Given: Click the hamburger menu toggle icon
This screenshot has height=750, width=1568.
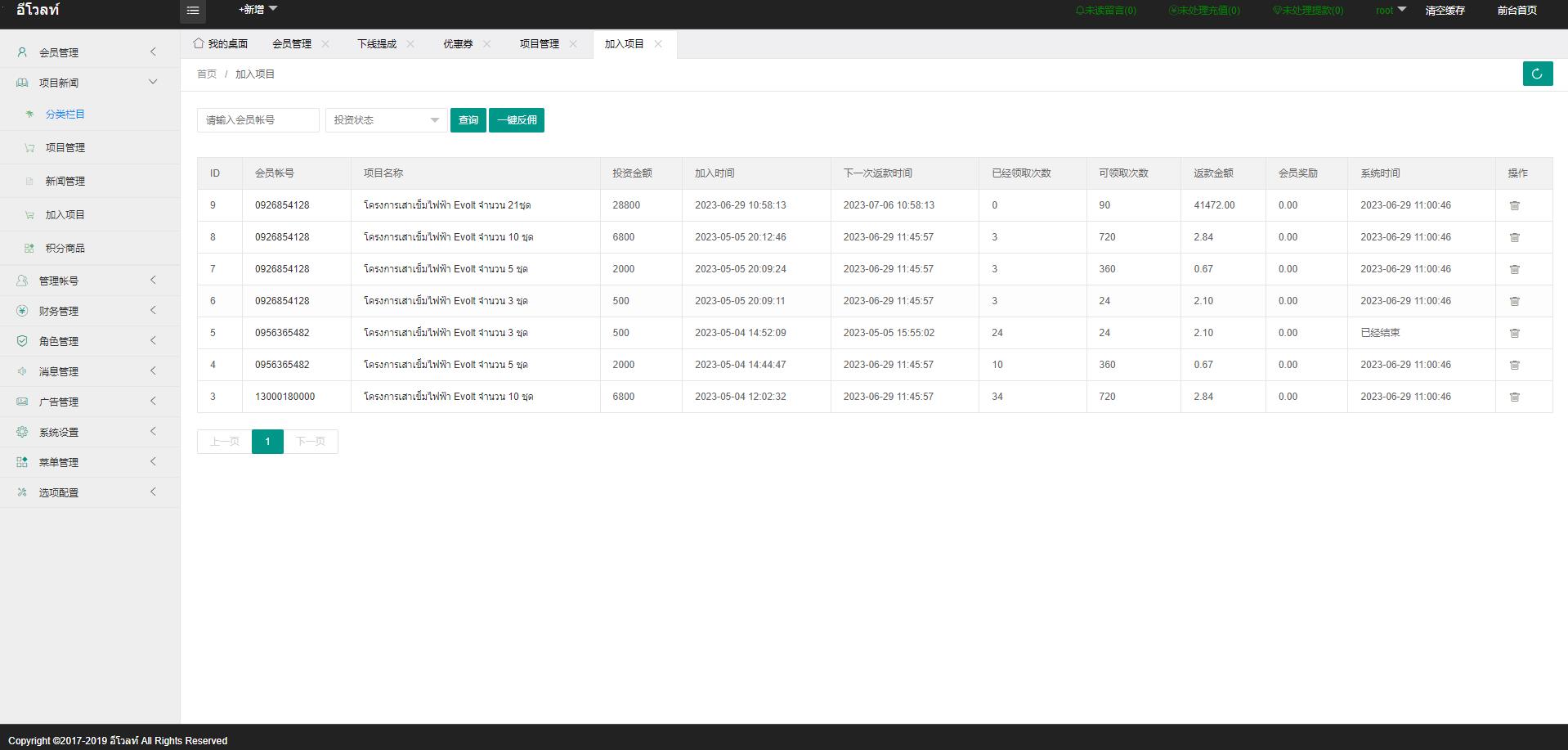Looking at the screenshot, I should (x=193, y=11).
